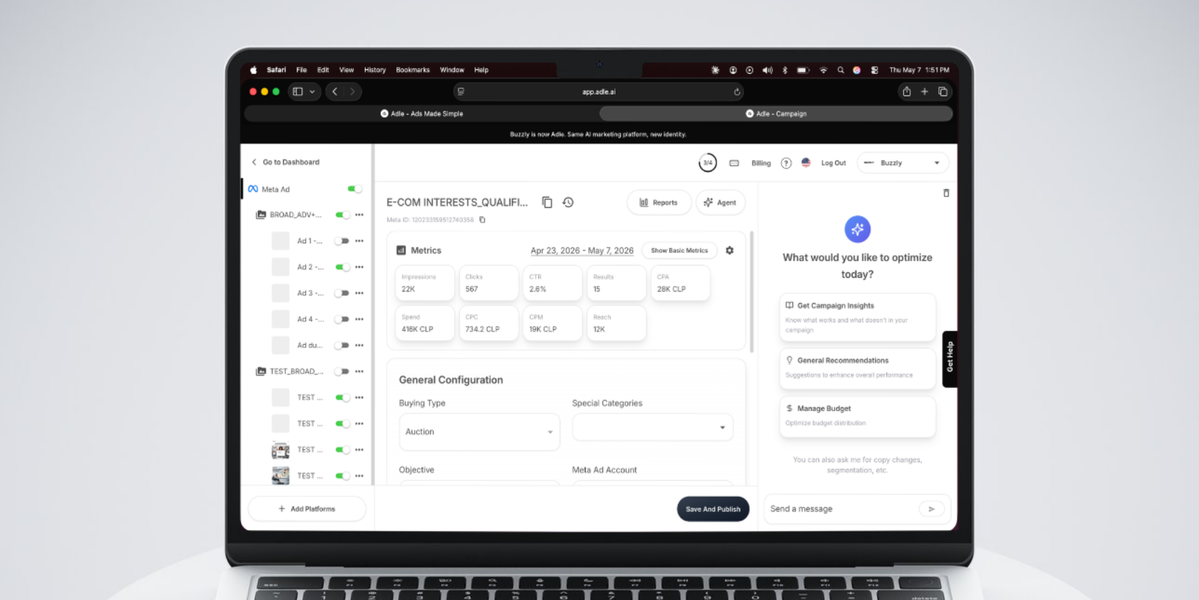
Task: Show Safari tab overview icon
Action: pyautogui.click(x=943, y=92)
